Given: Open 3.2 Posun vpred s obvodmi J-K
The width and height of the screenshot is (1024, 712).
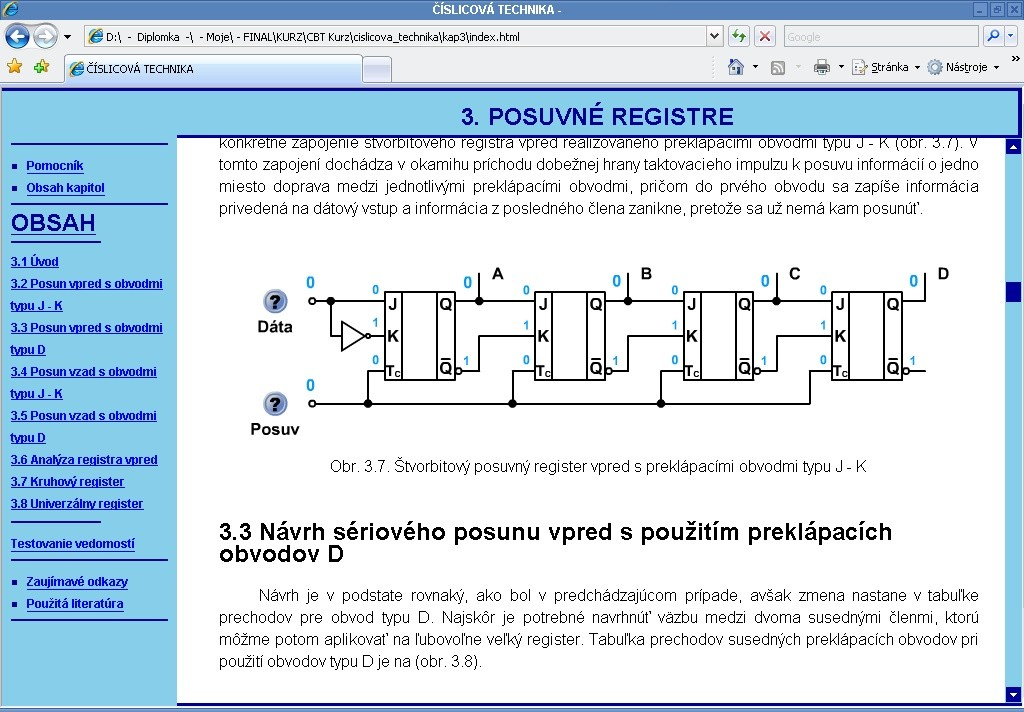Looking at the screenshot, I should pyautogui.click(x=86, y=295).
